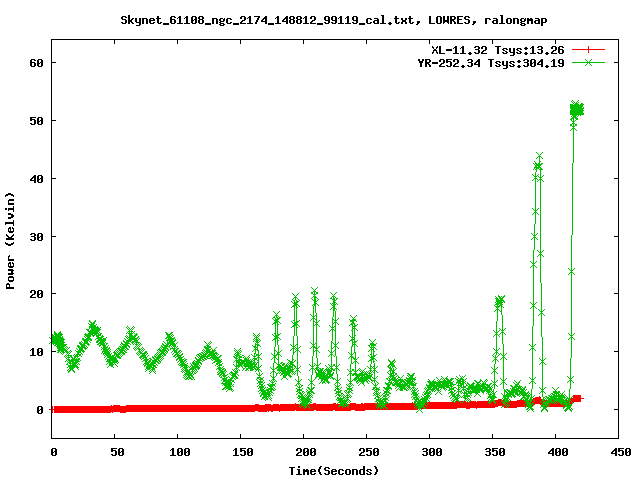The image size is (640, 480).
Task: Click the 250 tick on the time axis
Action: [368, 453]
